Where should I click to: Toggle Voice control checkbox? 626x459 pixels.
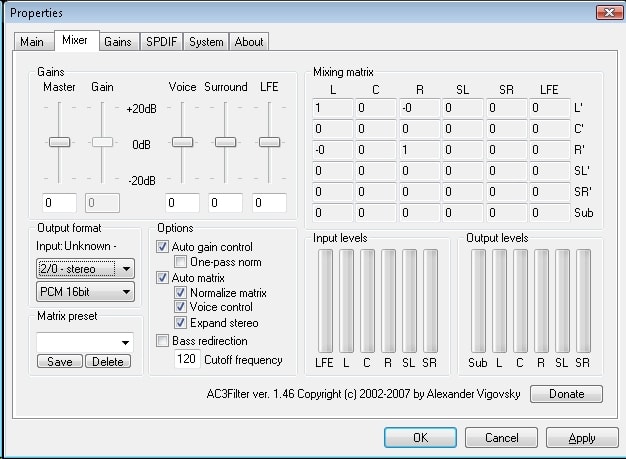point(180,307)
